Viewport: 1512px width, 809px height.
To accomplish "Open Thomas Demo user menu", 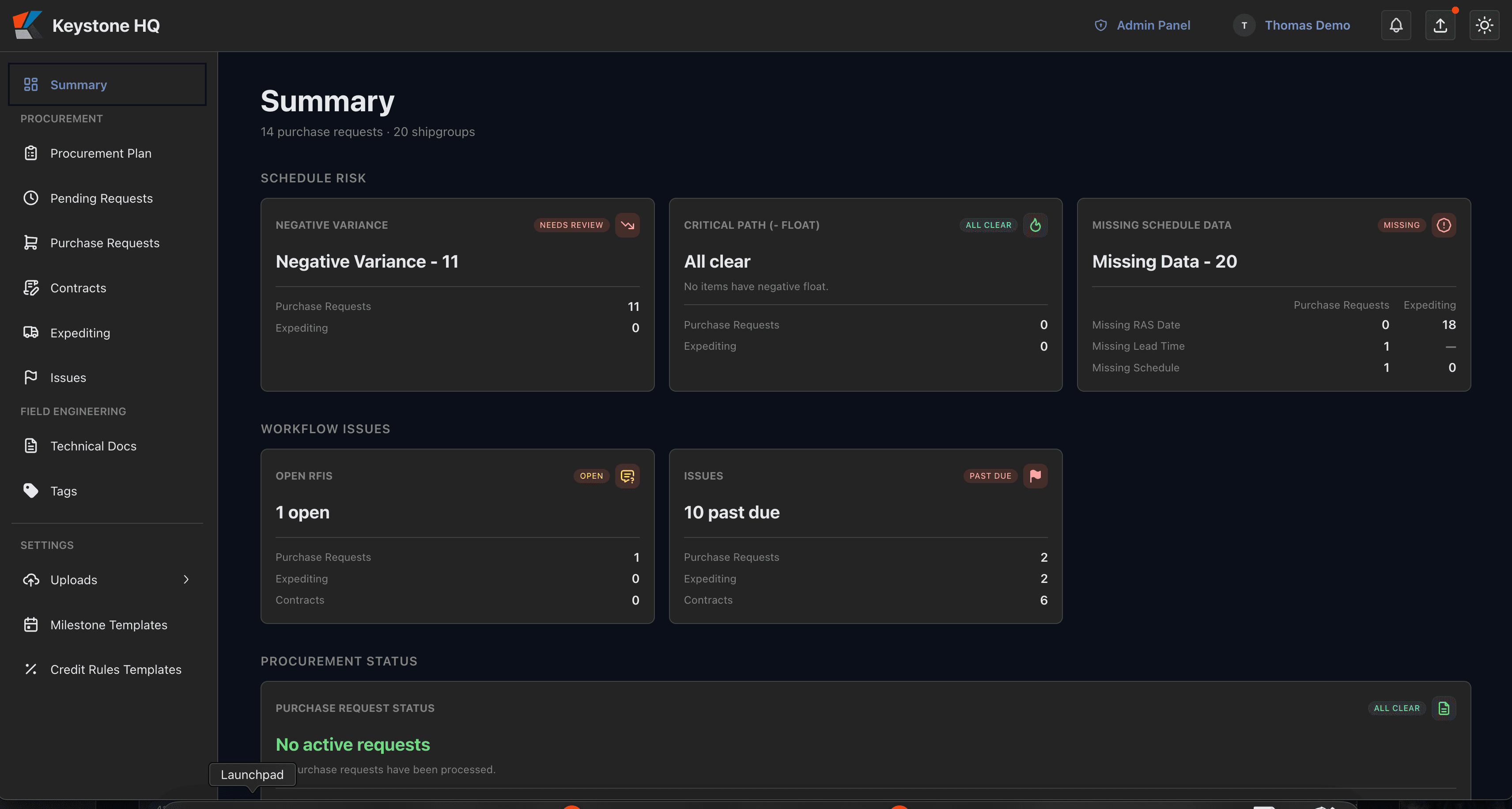I will (1291, 25).
